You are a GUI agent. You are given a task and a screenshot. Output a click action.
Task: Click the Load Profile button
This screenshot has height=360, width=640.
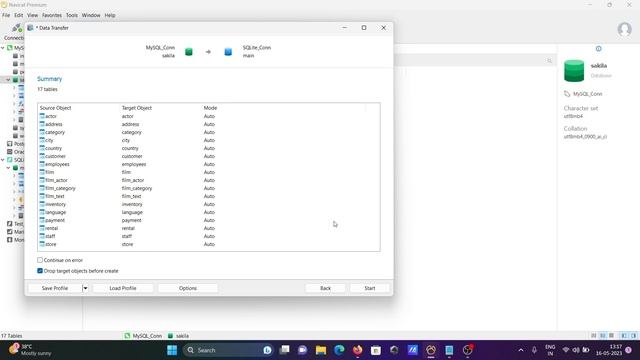[x=123, y=288]
